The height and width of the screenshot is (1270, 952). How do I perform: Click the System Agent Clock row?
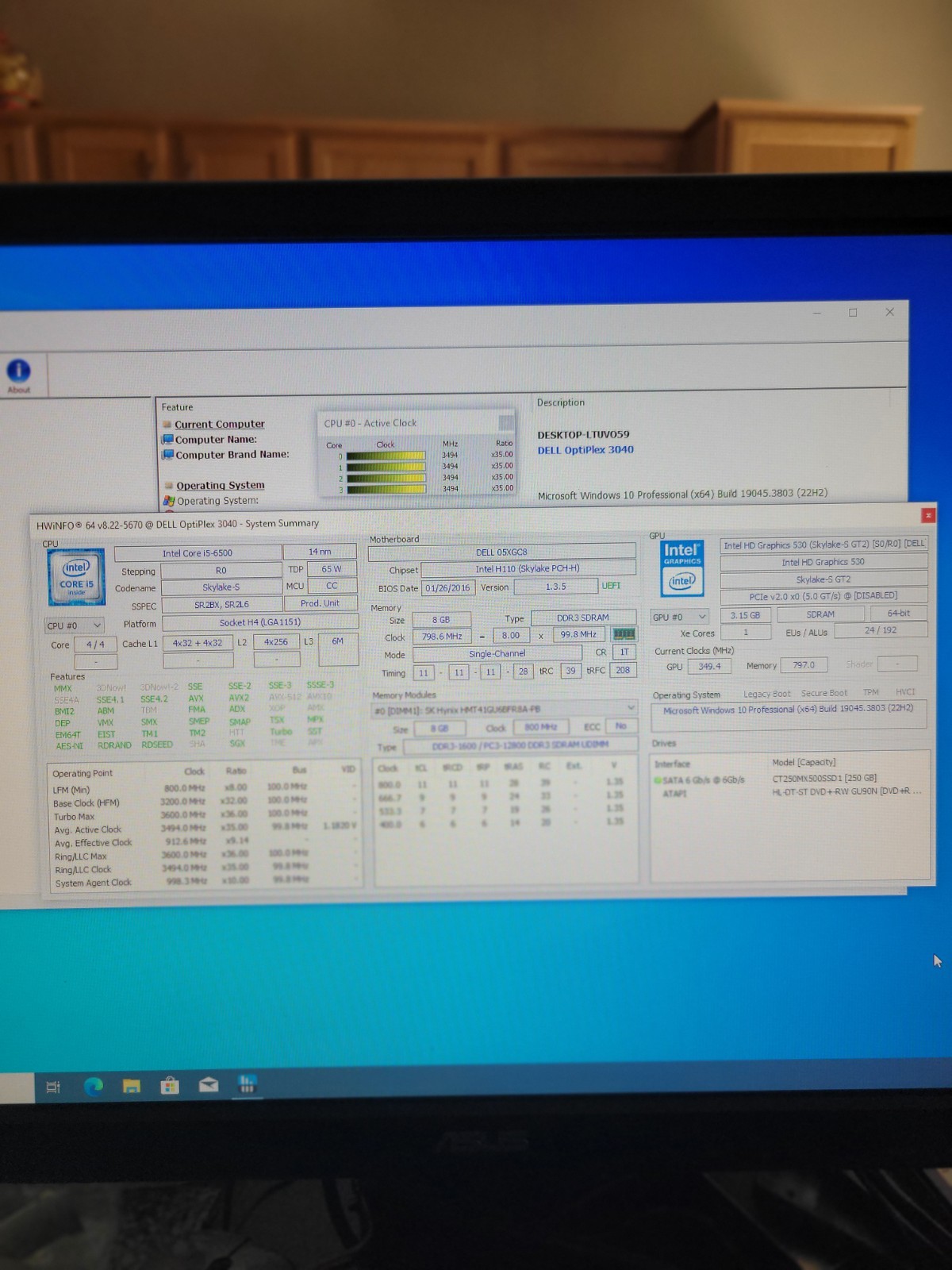click(204, 882)
